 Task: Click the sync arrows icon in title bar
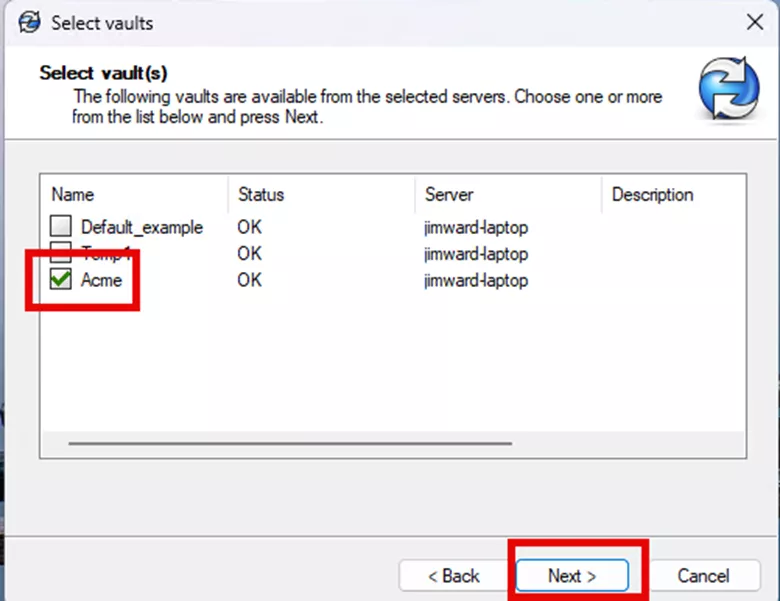29,22
